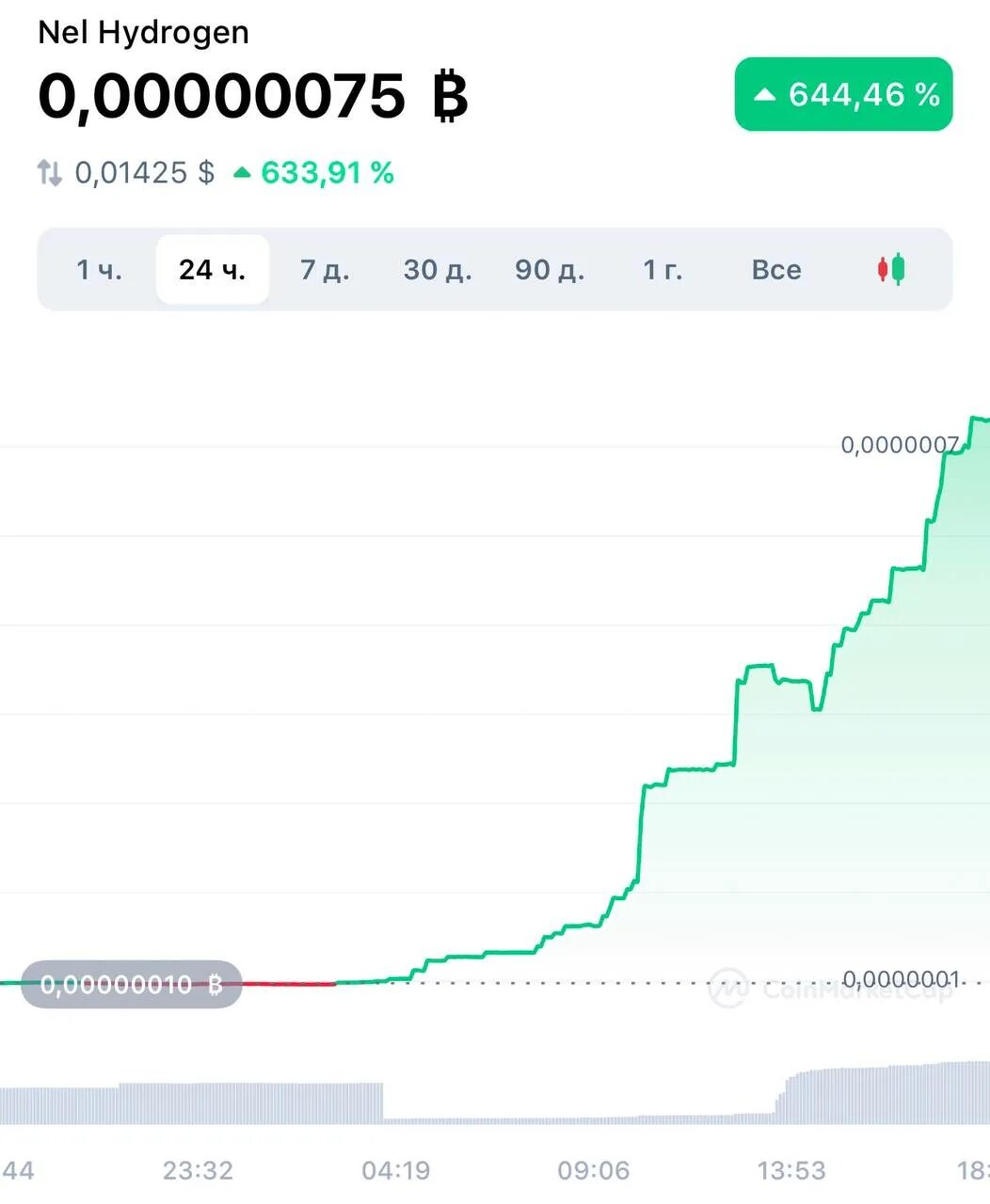This screenshot has height=1204, width=990.
Task: Tap the 0,01425 $ price conversion
Action: [145, 173]
